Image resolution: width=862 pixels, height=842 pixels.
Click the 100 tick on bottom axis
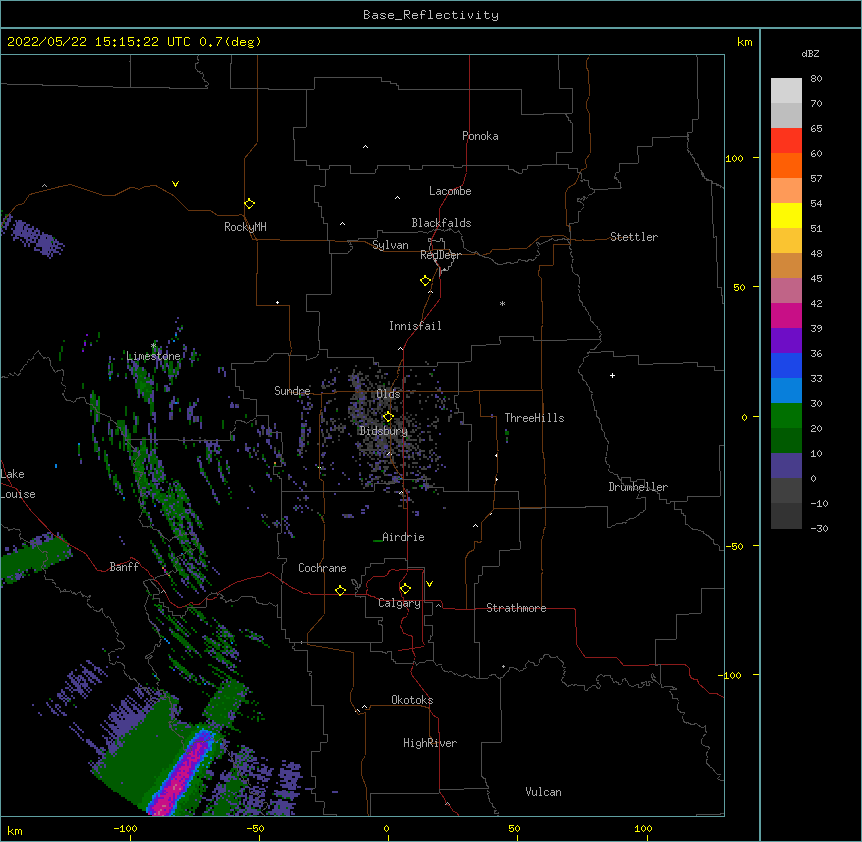[643, 828]
